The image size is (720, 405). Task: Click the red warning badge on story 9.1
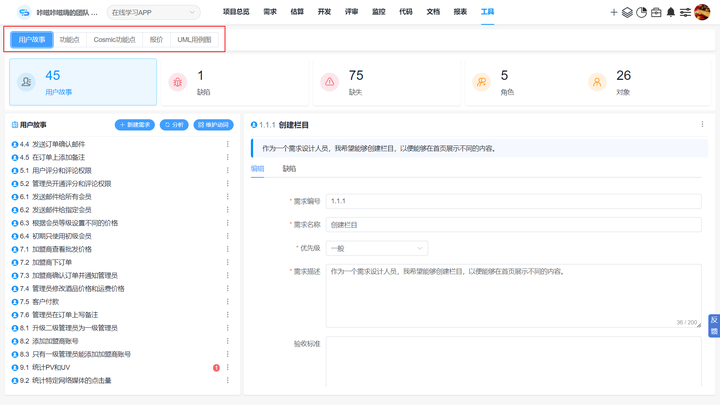pyautogui.click(x=216, y=368)
